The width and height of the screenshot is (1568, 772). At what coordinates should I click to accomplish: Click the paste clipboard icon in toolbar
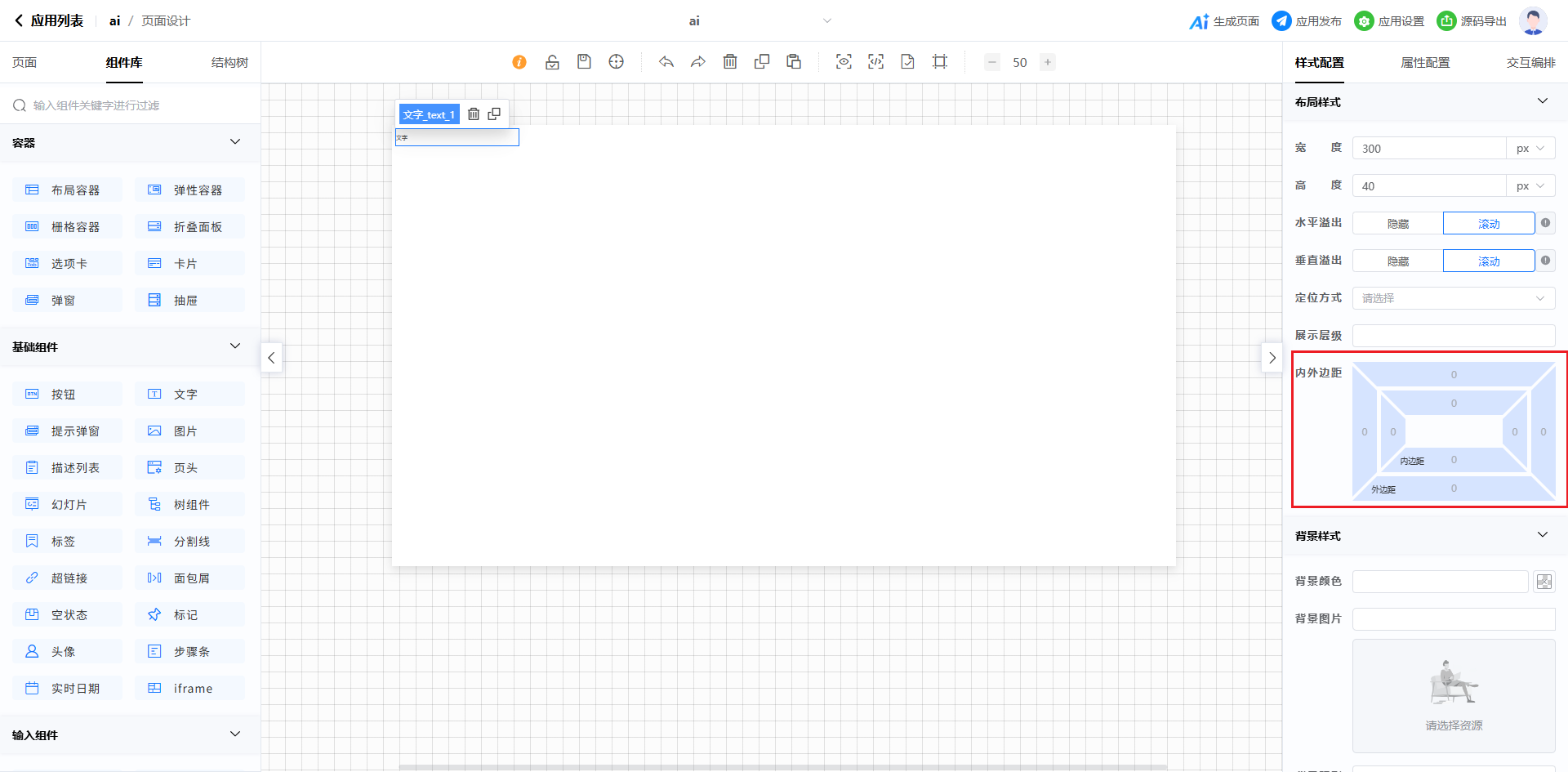[794, 62]
